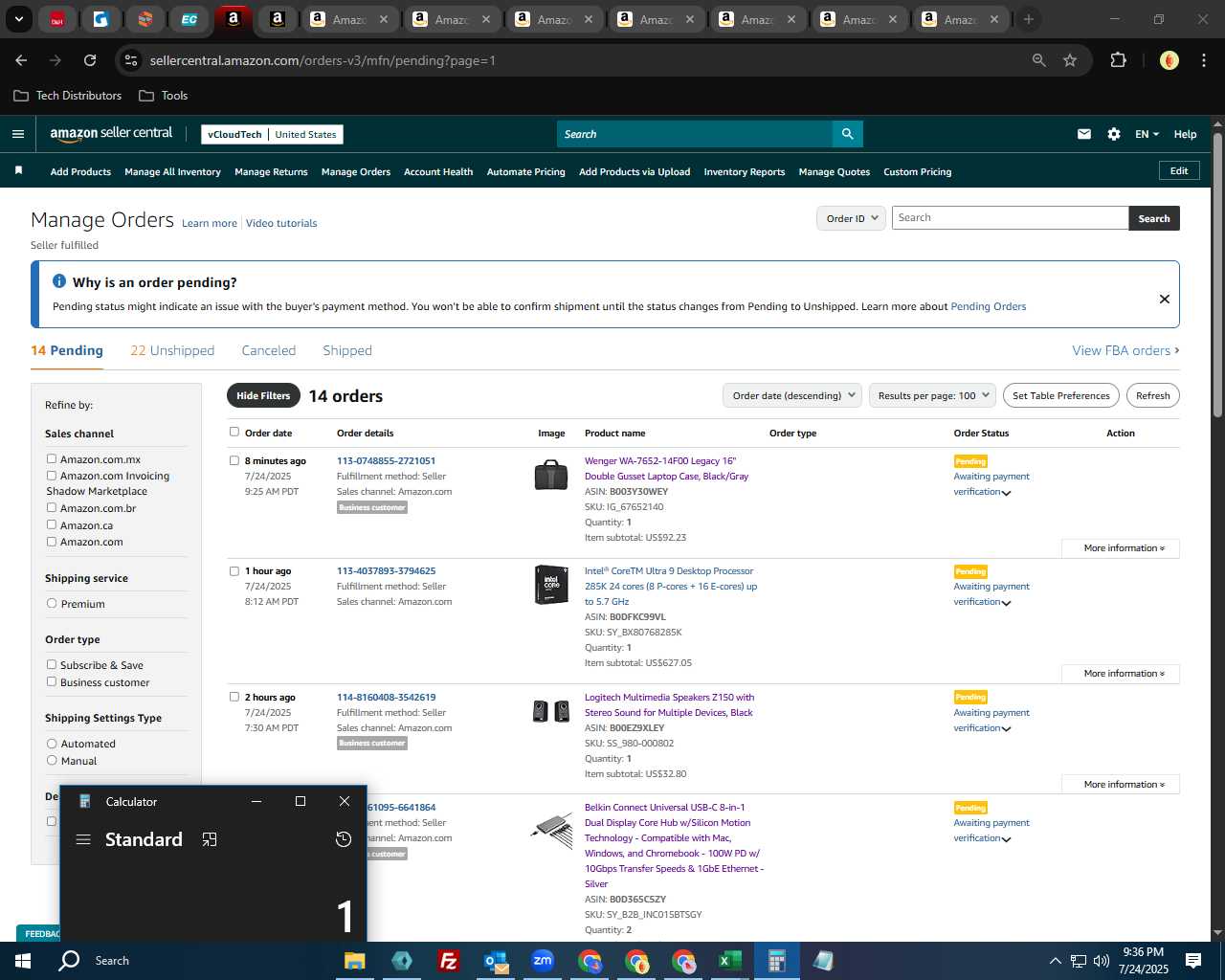Check Amazon.com Invoicing Shadow Marketplace
This screenshot has height=980, width=1225.
52,476
